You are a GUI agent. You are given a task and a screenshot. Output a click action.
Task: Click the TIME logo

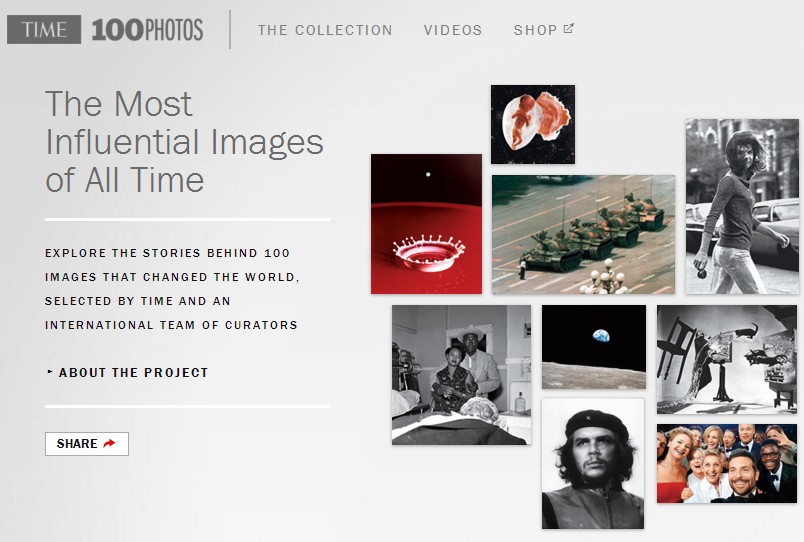(x=44, y=29)
